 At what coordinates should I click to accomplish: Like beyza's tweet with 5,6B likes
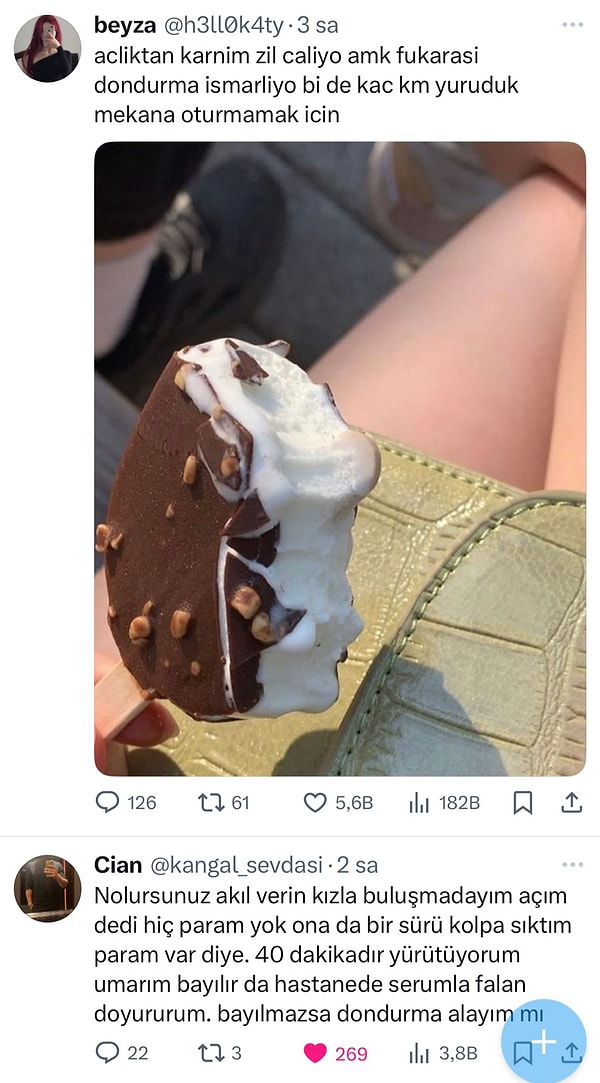click(x=315, y=802)
